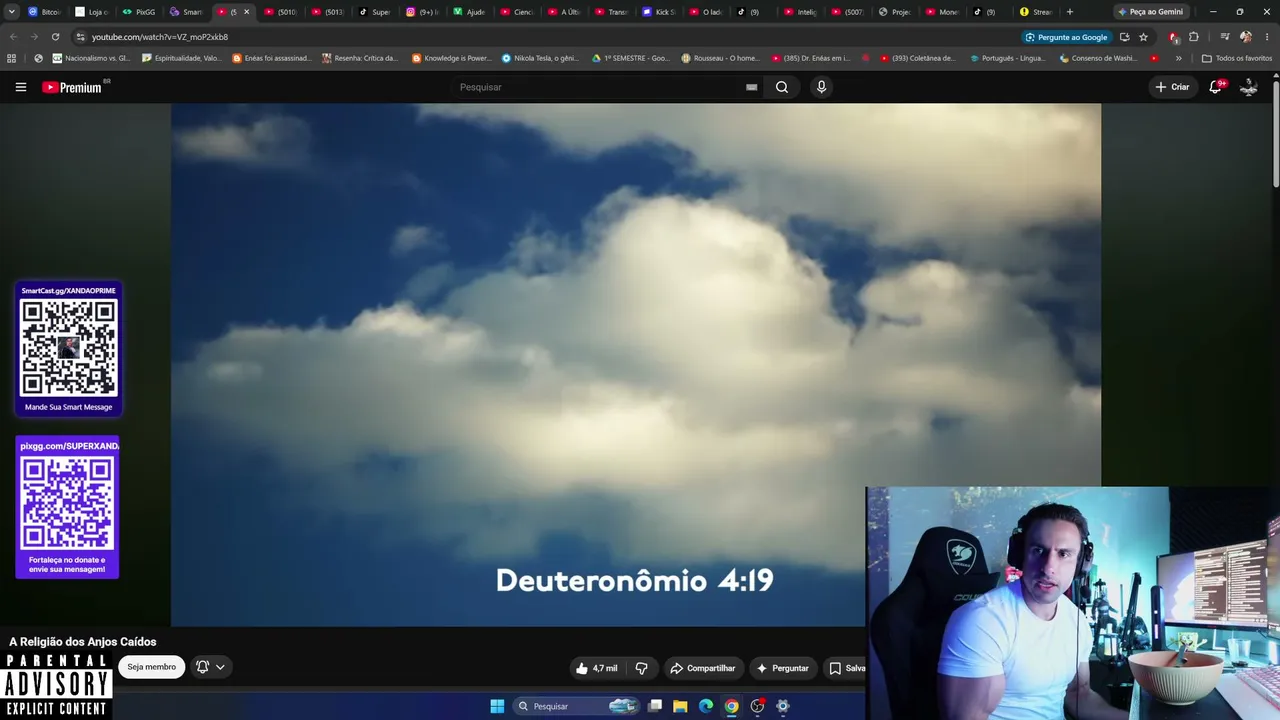Switch to the PixGG browser tab

click(139, 12)
